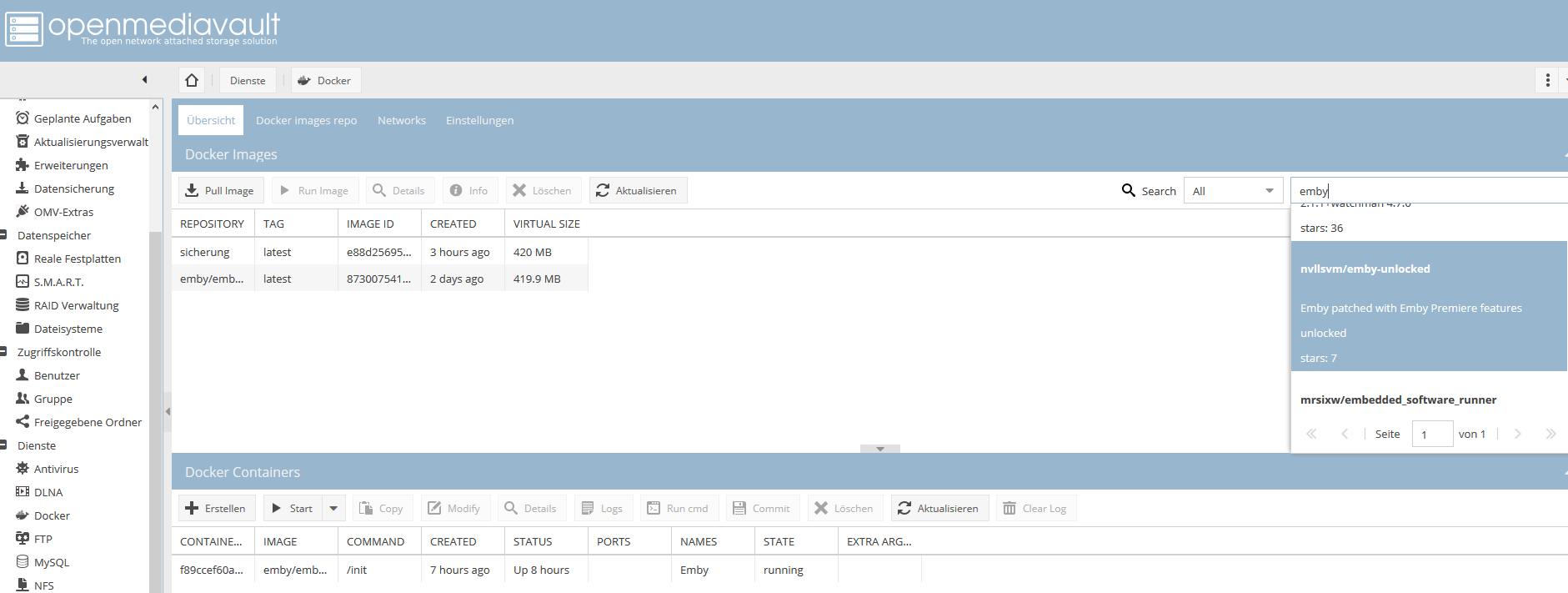The image size is (1568, 593).
Task: Select Antivirus in sidebar
Action: (48, 469)
